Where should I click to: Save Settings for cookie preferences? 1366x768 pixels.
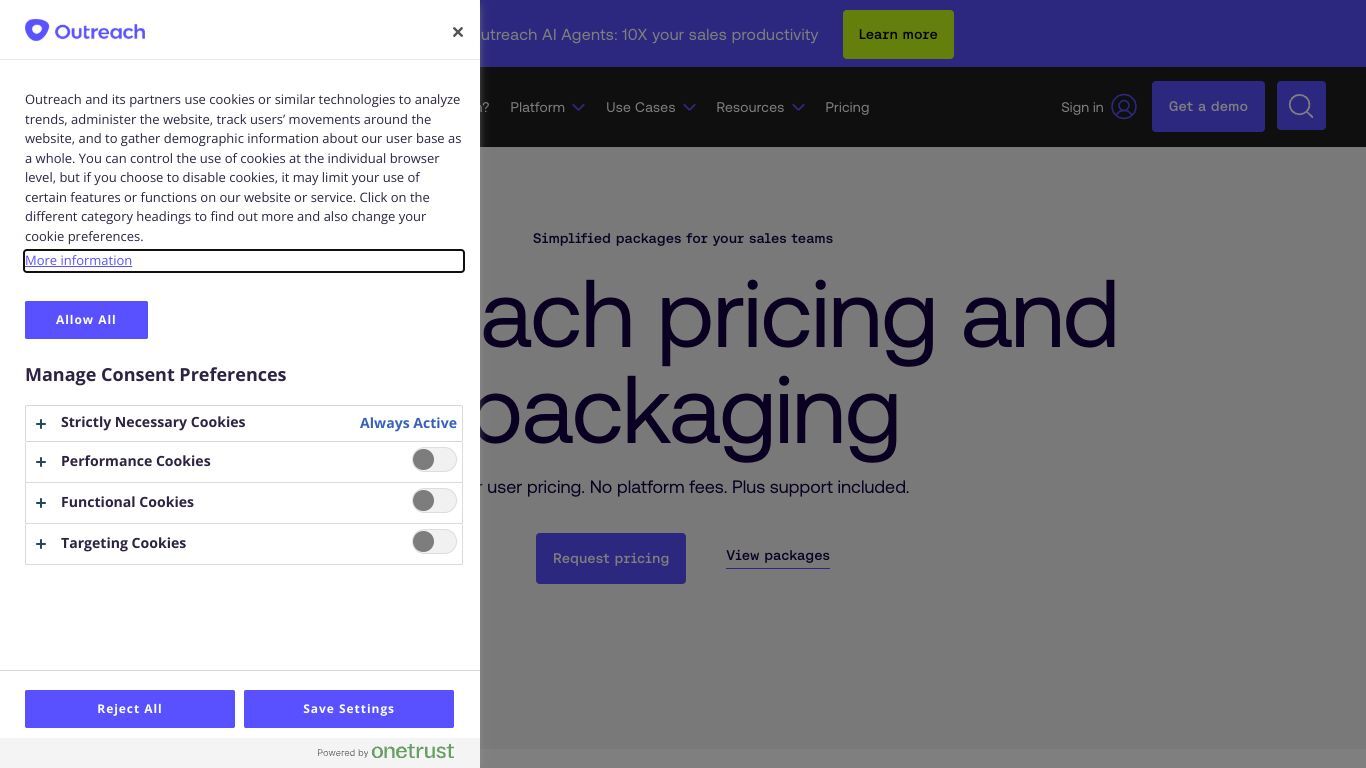click(349, 709)
